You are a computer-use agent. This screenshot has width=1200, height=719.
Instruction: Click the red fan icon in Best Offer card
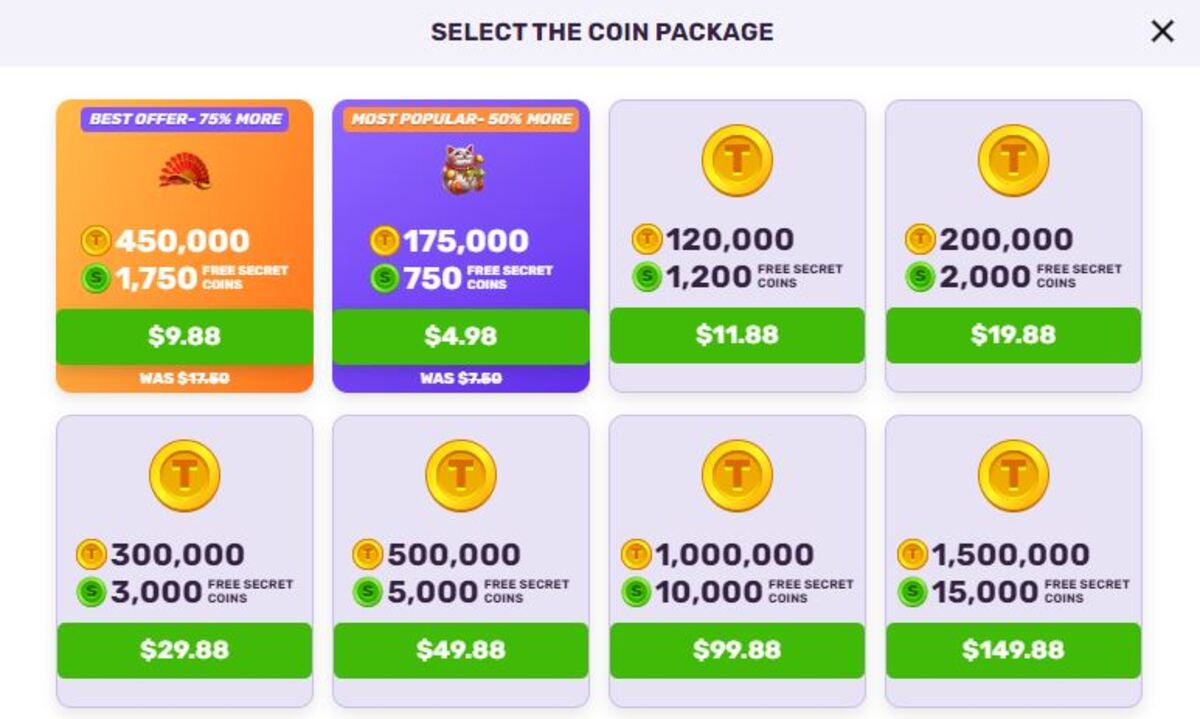point(184,170)
